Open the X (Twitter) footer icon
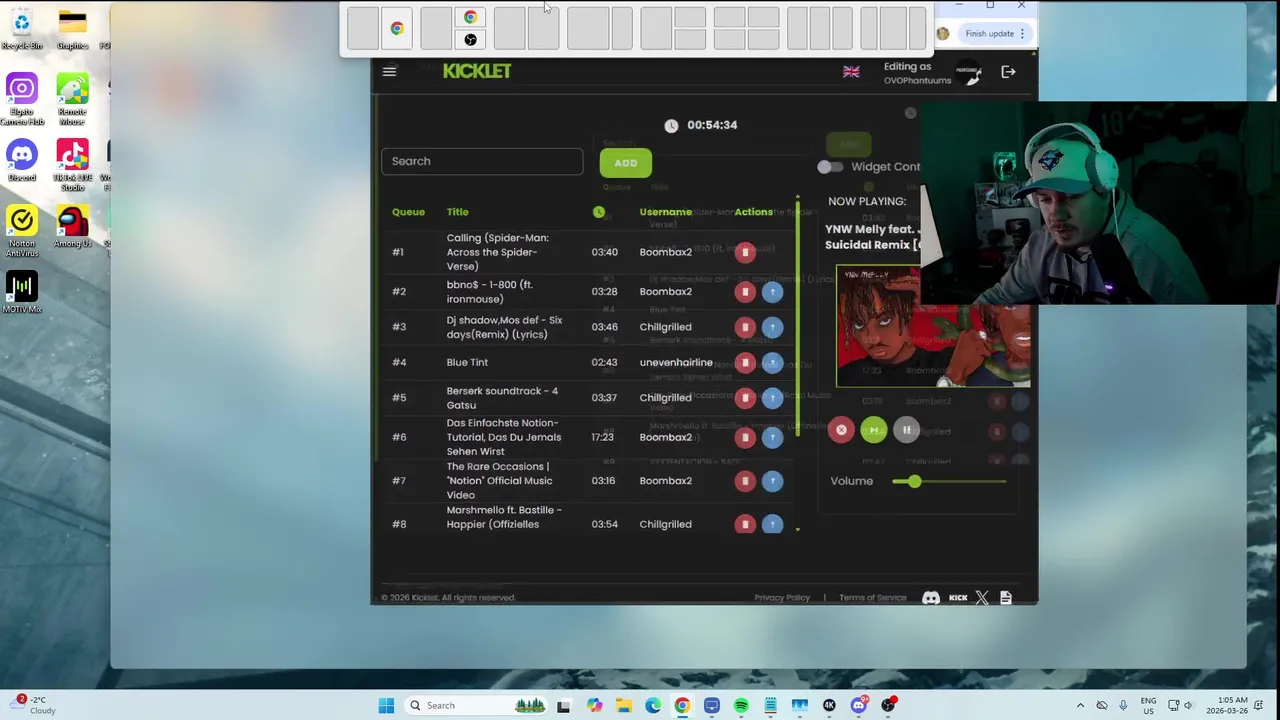1280x720 pixels. [982, 598]
